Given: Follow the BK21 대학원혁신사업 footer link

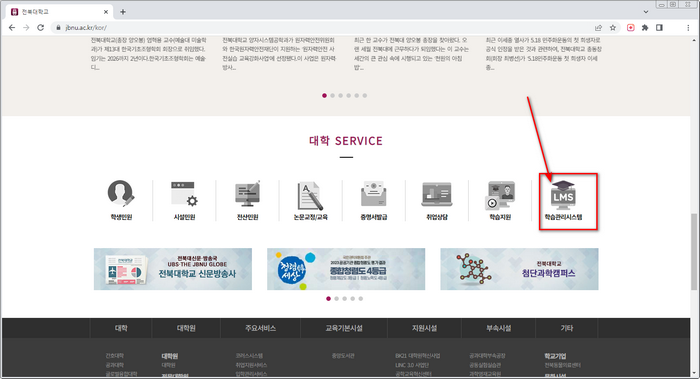Looking at the screenshot, I should 417,356.
